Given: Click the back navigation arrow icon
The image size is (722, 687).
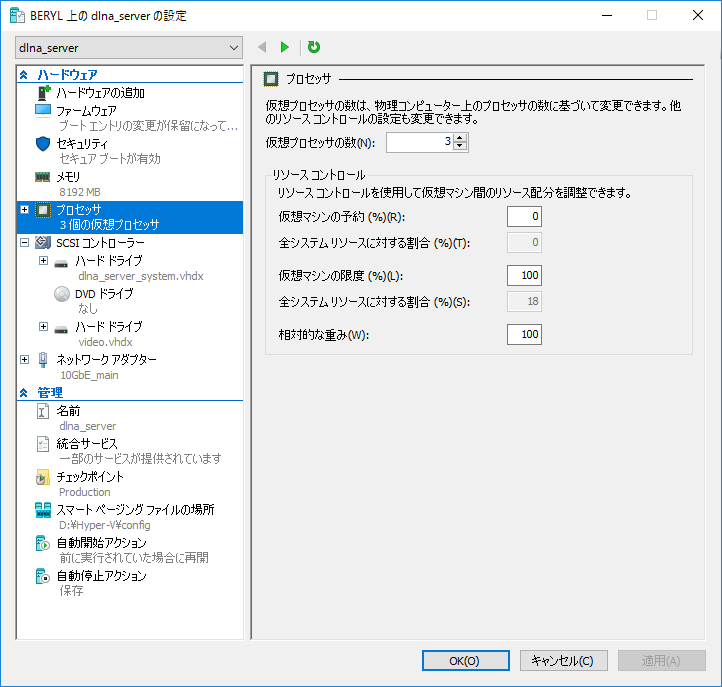Looking at the screenshot, I should click(262, 47).
